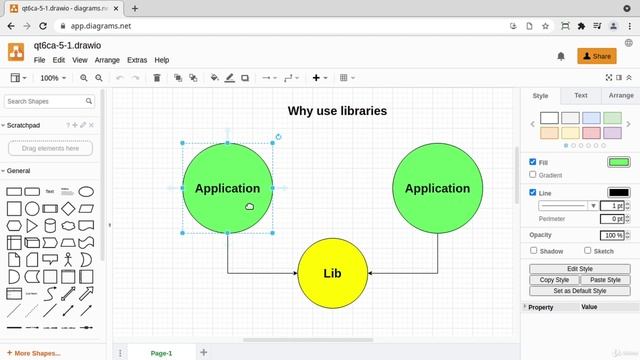Redo the last action
The image size is (640, 360).
coord(135,78)
